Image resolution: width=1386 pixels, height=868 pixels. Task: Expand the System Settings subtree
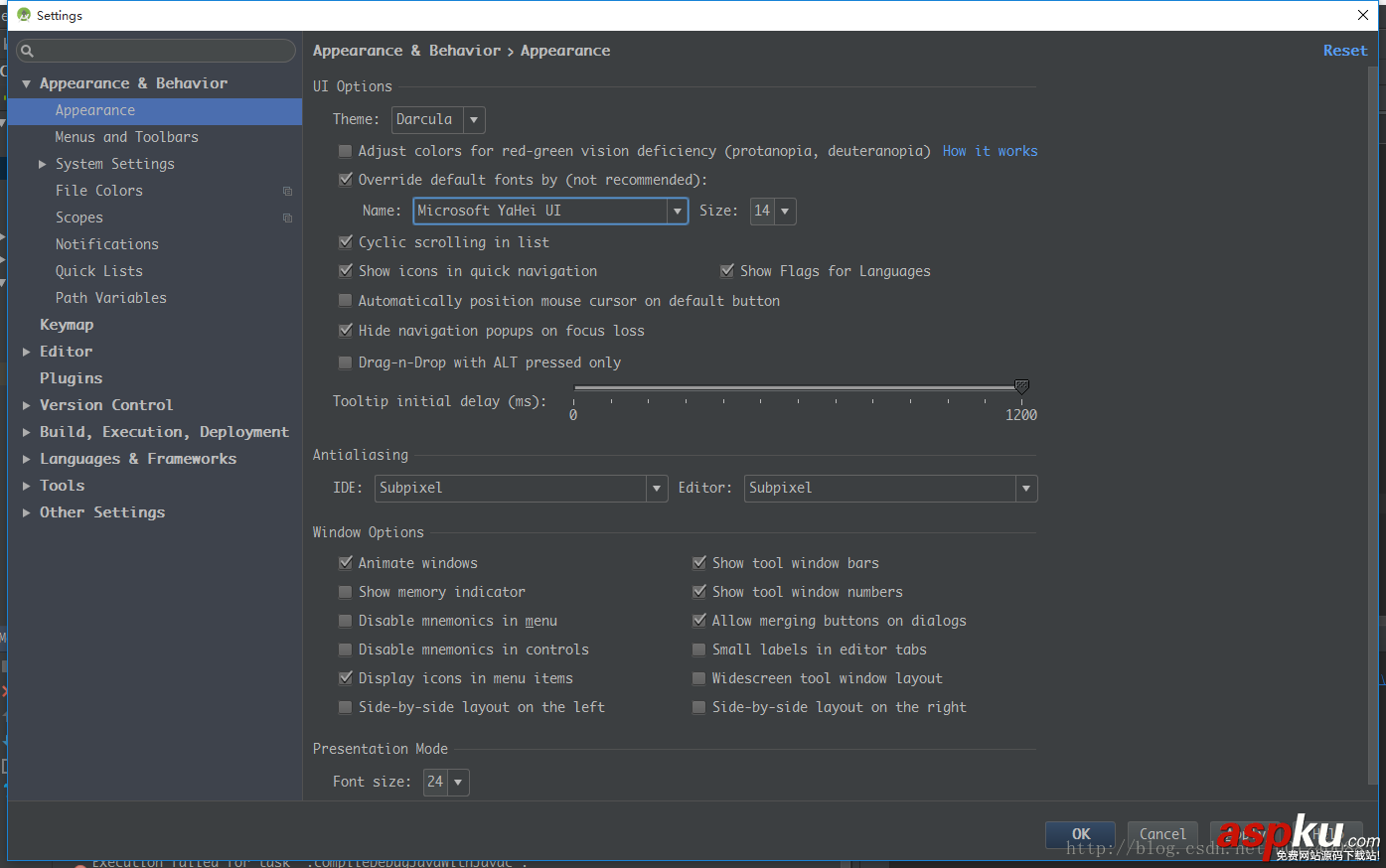click(x=43, y=164)
